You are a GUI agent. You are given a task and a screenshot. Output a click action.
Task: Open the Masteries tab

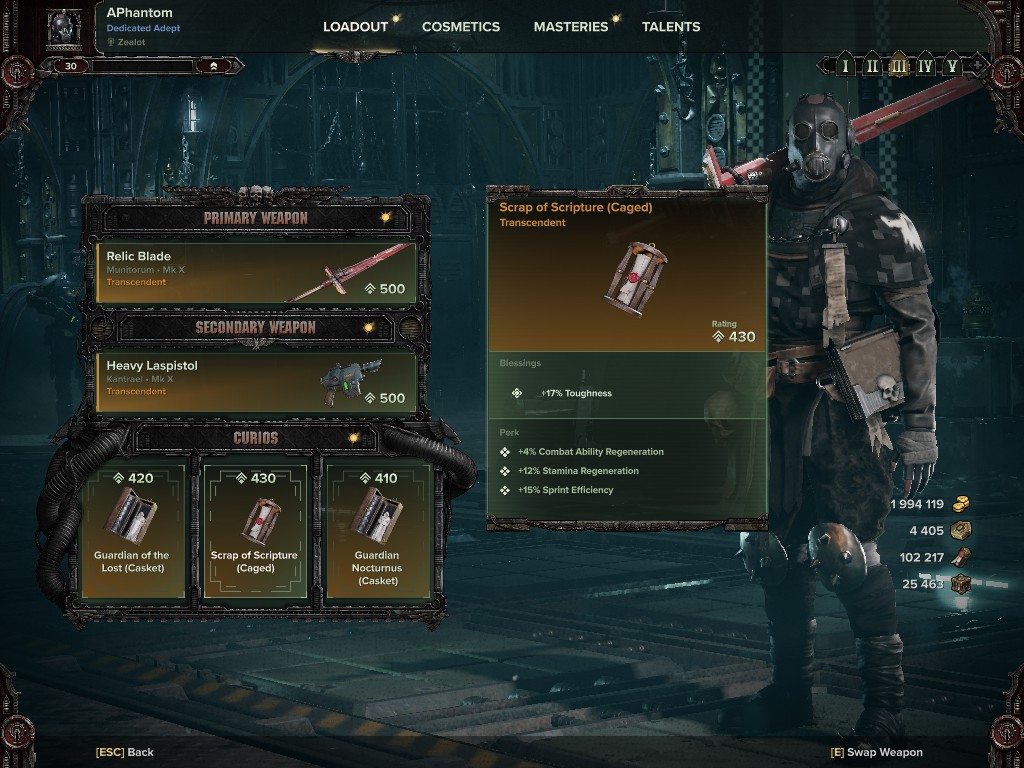(x=571, y=27)
